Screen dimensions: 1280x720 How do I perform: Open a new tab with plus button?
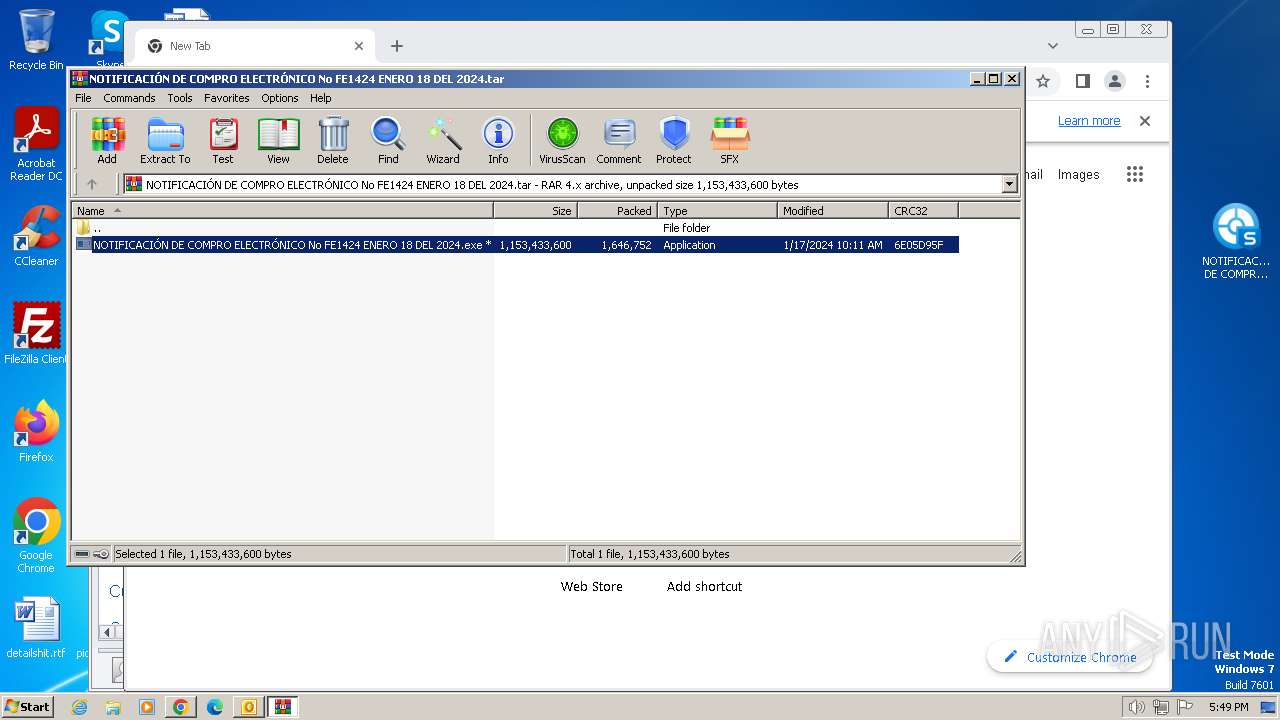click(x=397, y=46)
